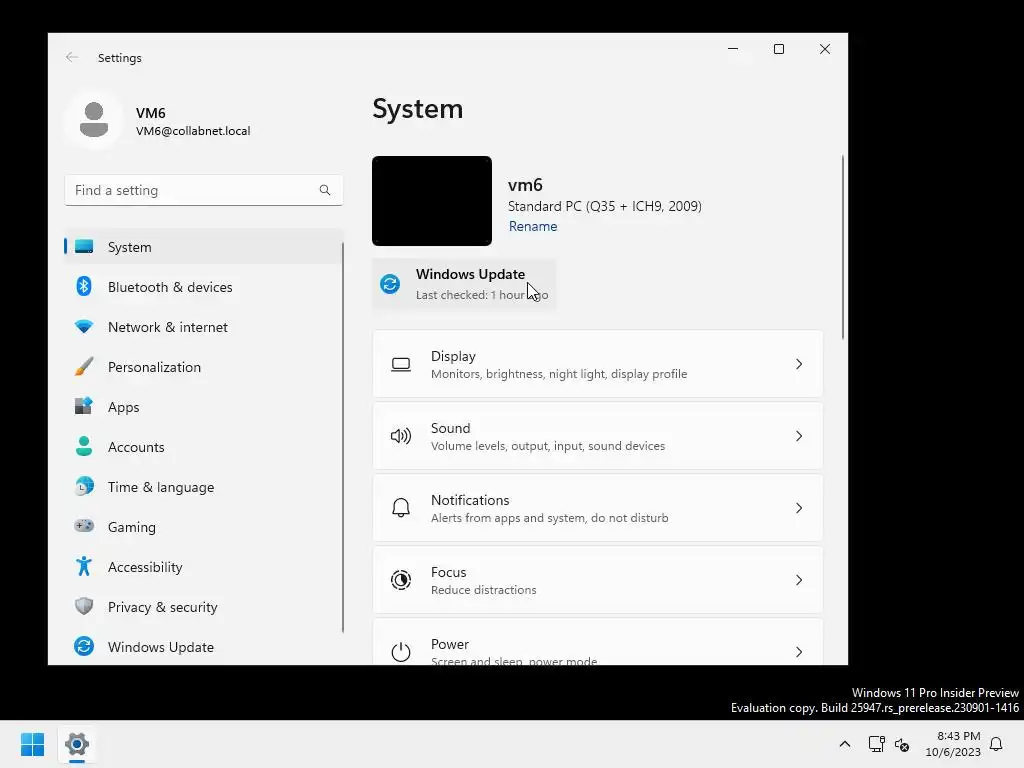This screenshot has height=768, width=1024.
Task: Open Focus reduce distractions settings
Action: coord(598,580)
